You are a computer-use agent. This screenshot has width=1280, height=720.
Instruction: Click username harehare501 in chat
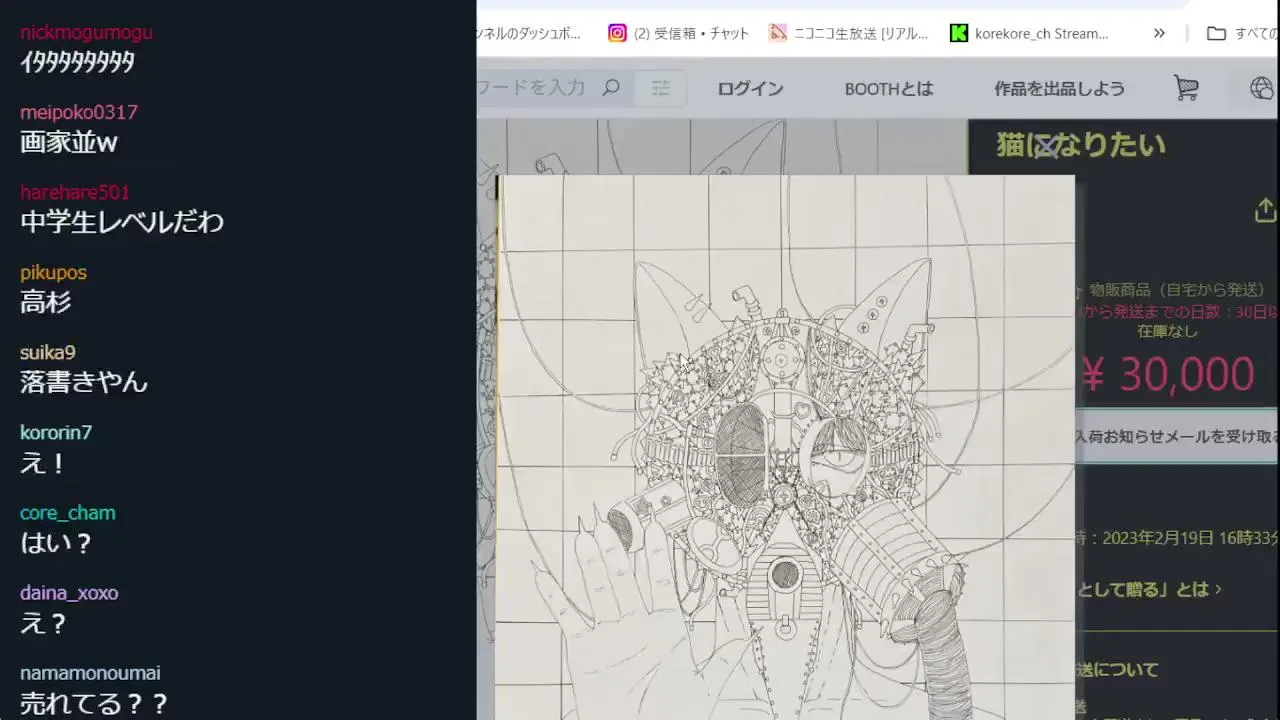click(x=75, y=192)
